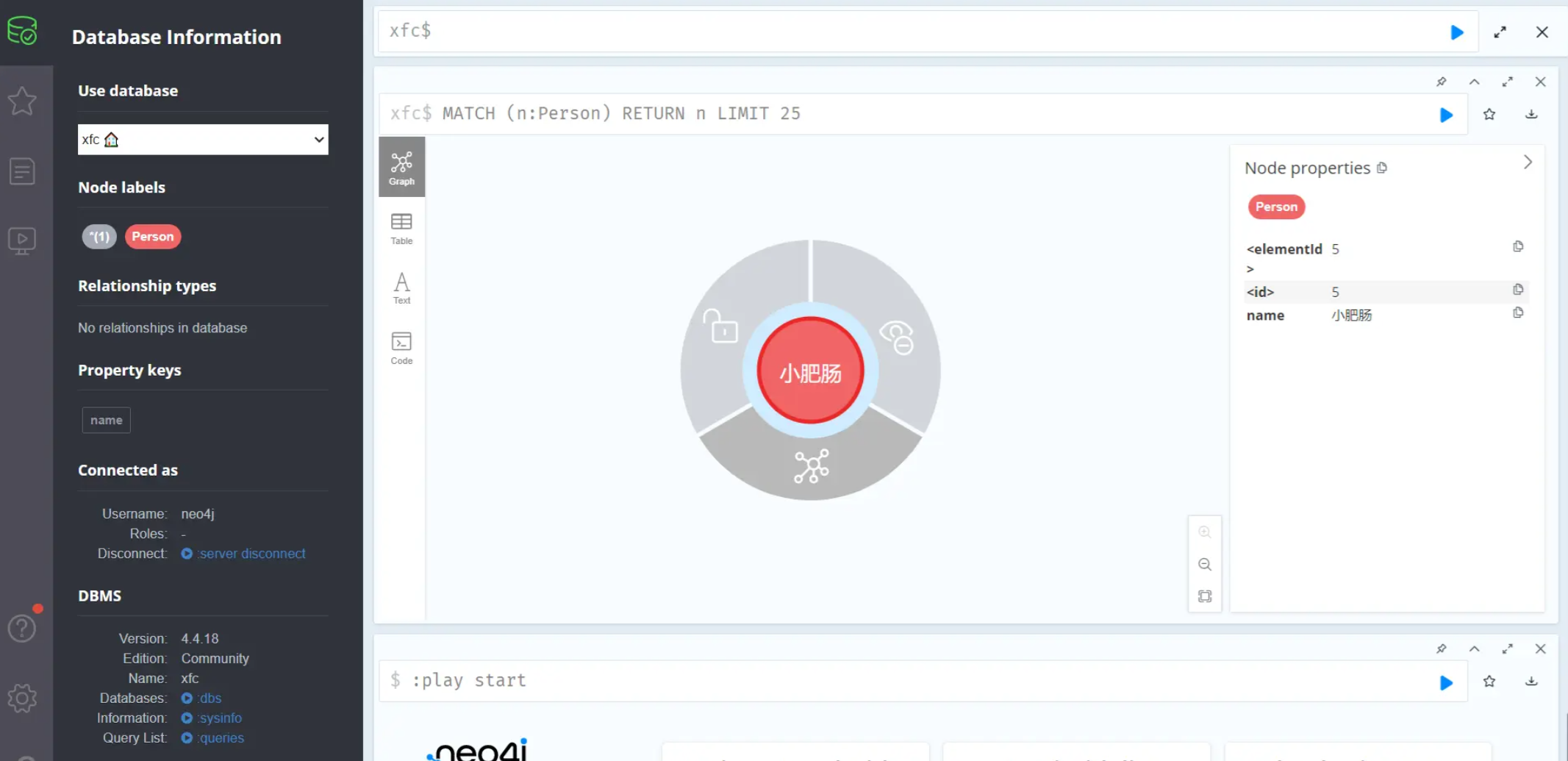Clear the top editor with X
The width and height of the screenshot is (1568, 761).
1542,32
